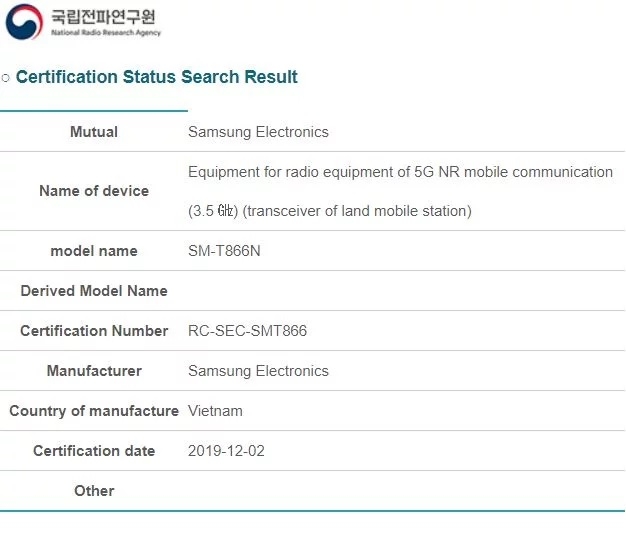Click the 'Manufacturer' label
626x533 pixels.
point(94,371)
